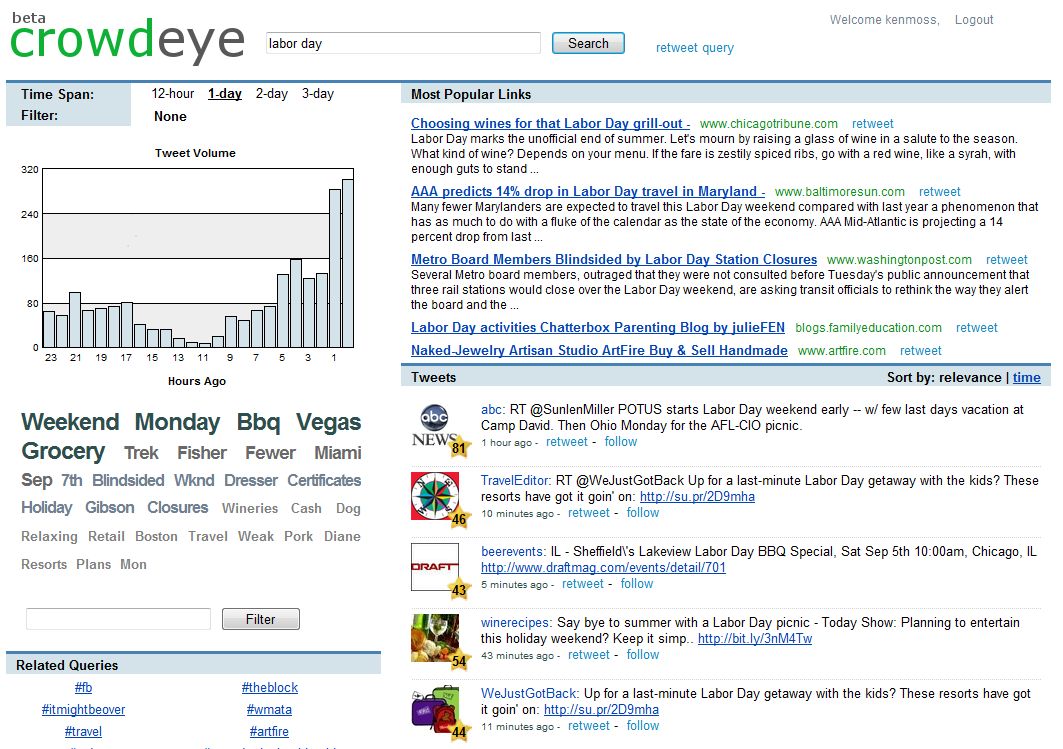This screenshot has height=749, width=1063.
Task: Click the Fisher tag
Action: pos(202,453)
